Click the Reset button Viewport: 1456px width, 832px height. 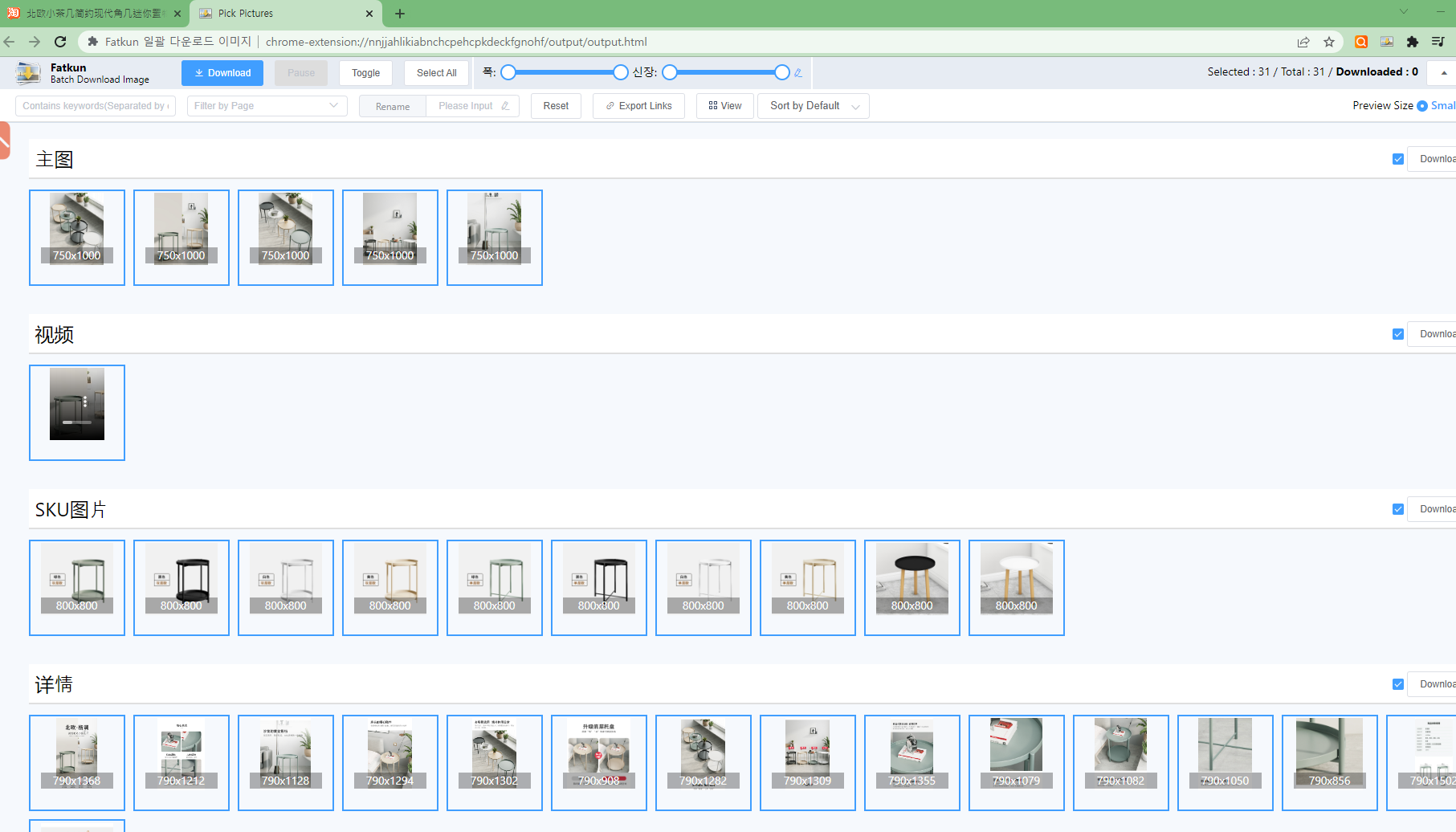tap(556, 106)
